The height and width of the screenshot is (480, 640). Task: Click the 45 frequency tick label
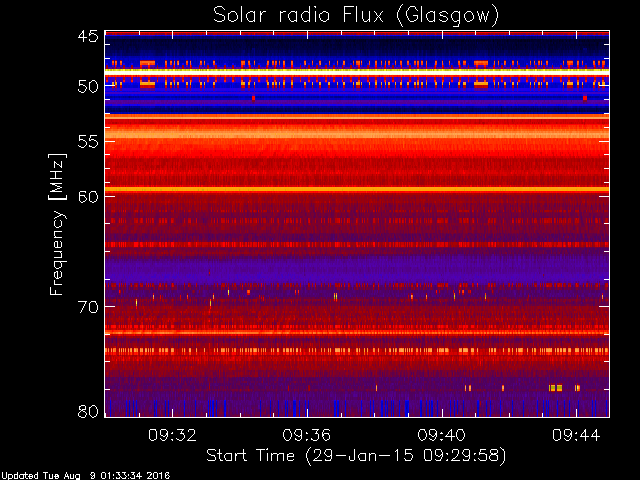click(x=88, y=37)
